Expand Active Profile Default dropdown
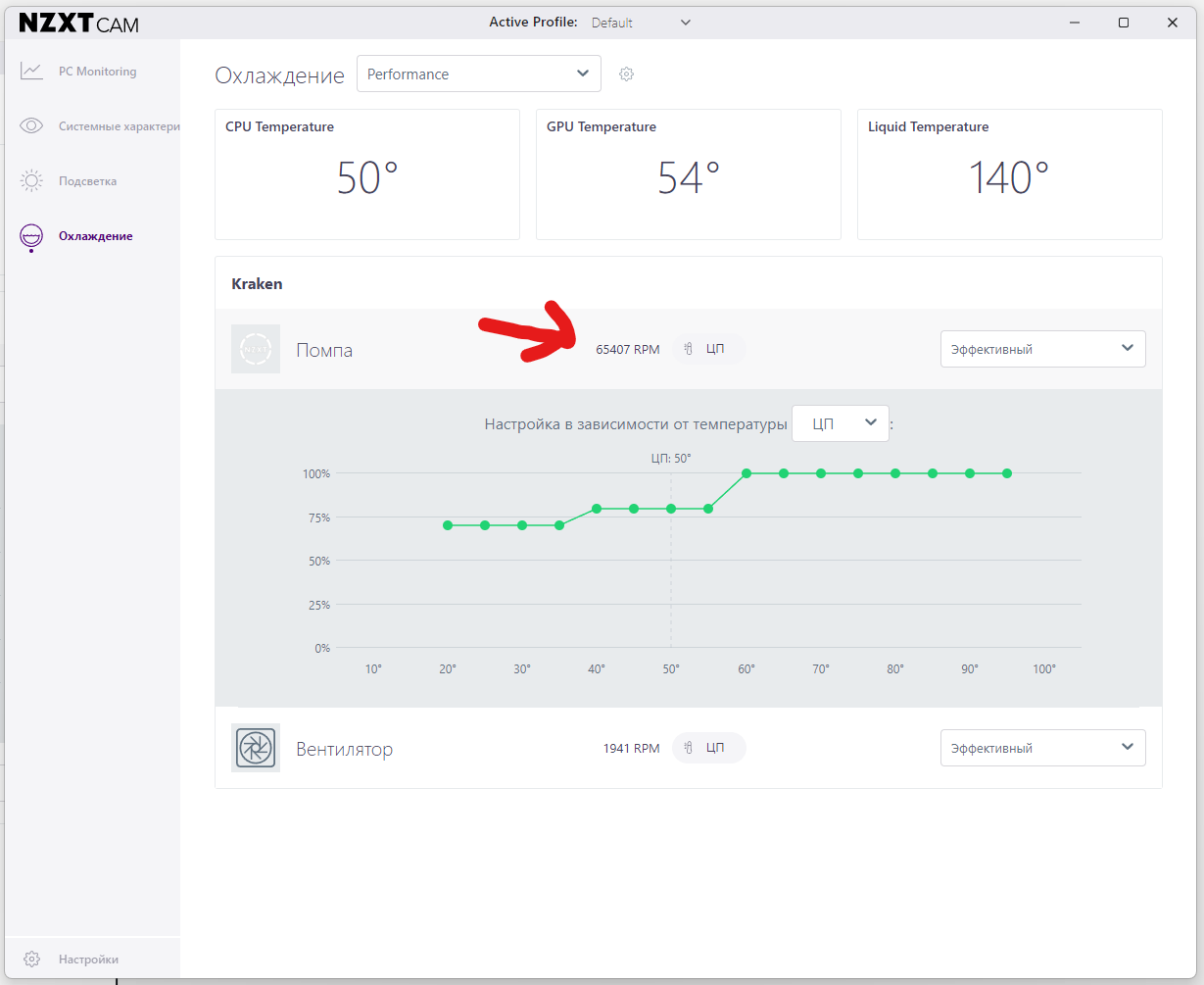 [642, 22]
